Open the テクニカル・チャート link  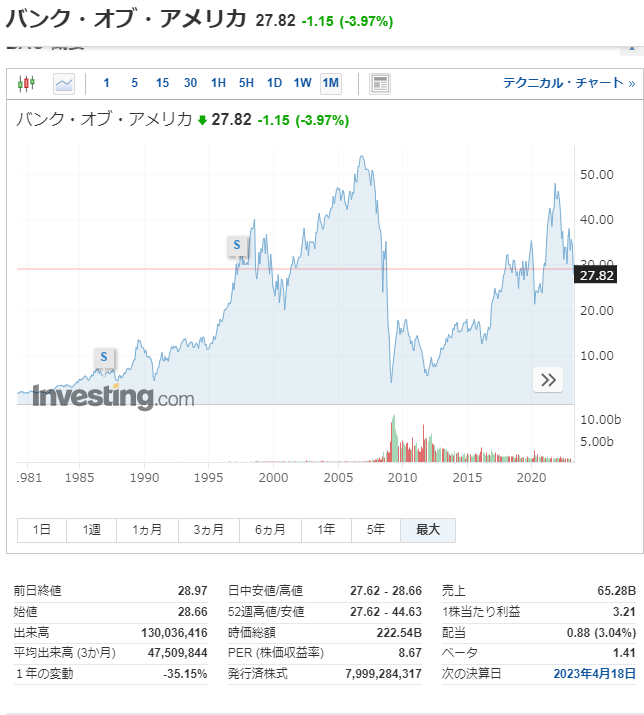[x=569, y=83]
